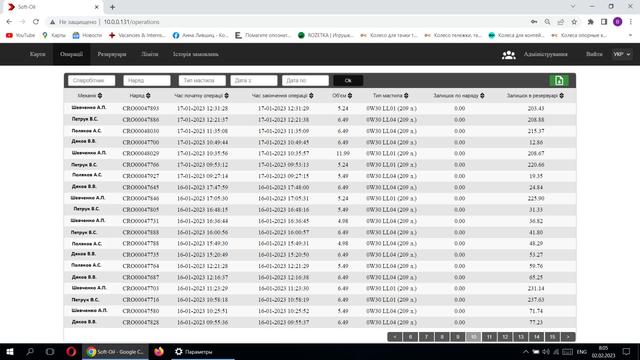Click the Ok filter button

point(348,80)
